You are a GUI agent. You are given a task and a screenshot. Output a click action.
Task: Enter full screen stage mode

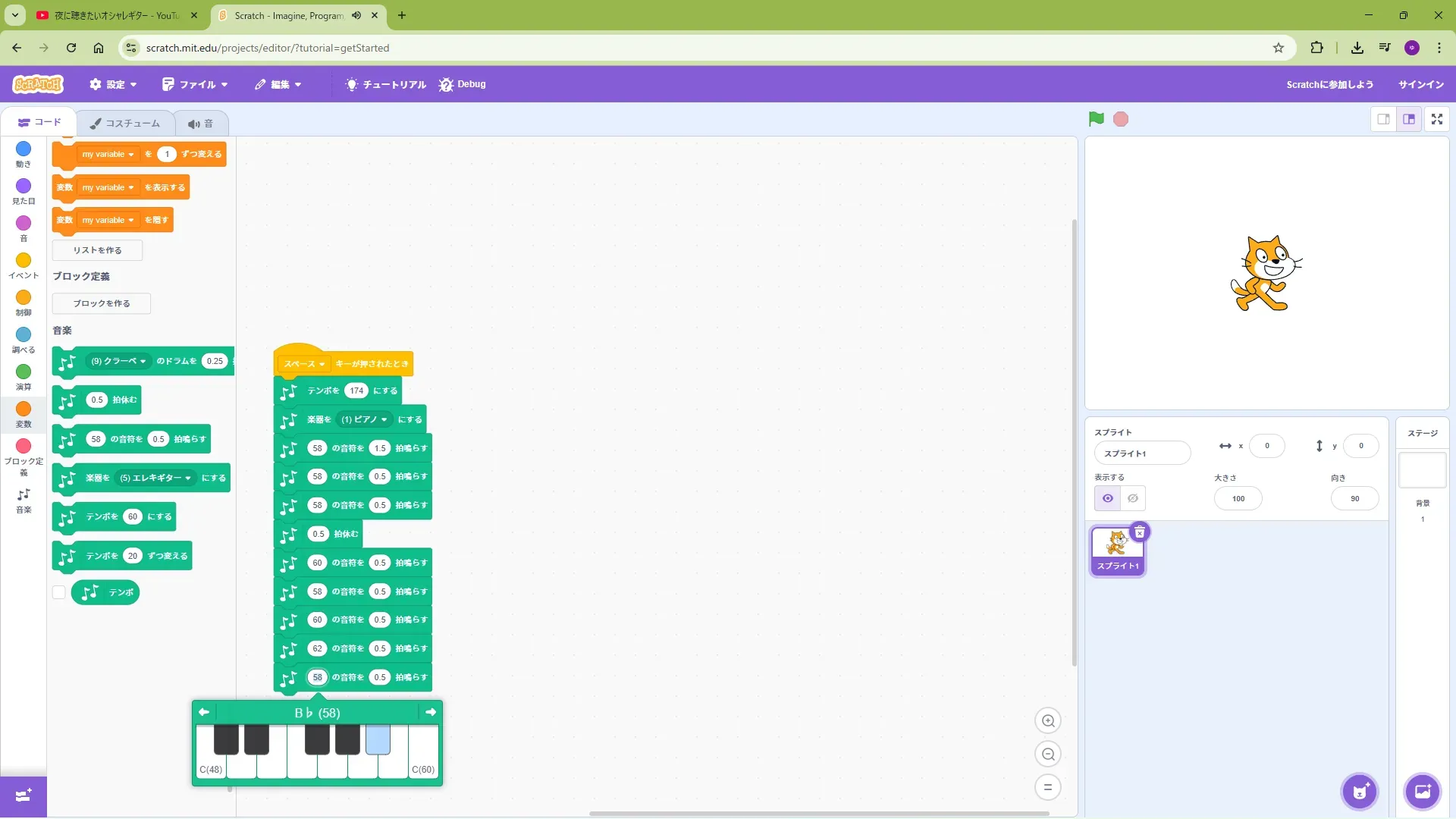coord(1437,119)
